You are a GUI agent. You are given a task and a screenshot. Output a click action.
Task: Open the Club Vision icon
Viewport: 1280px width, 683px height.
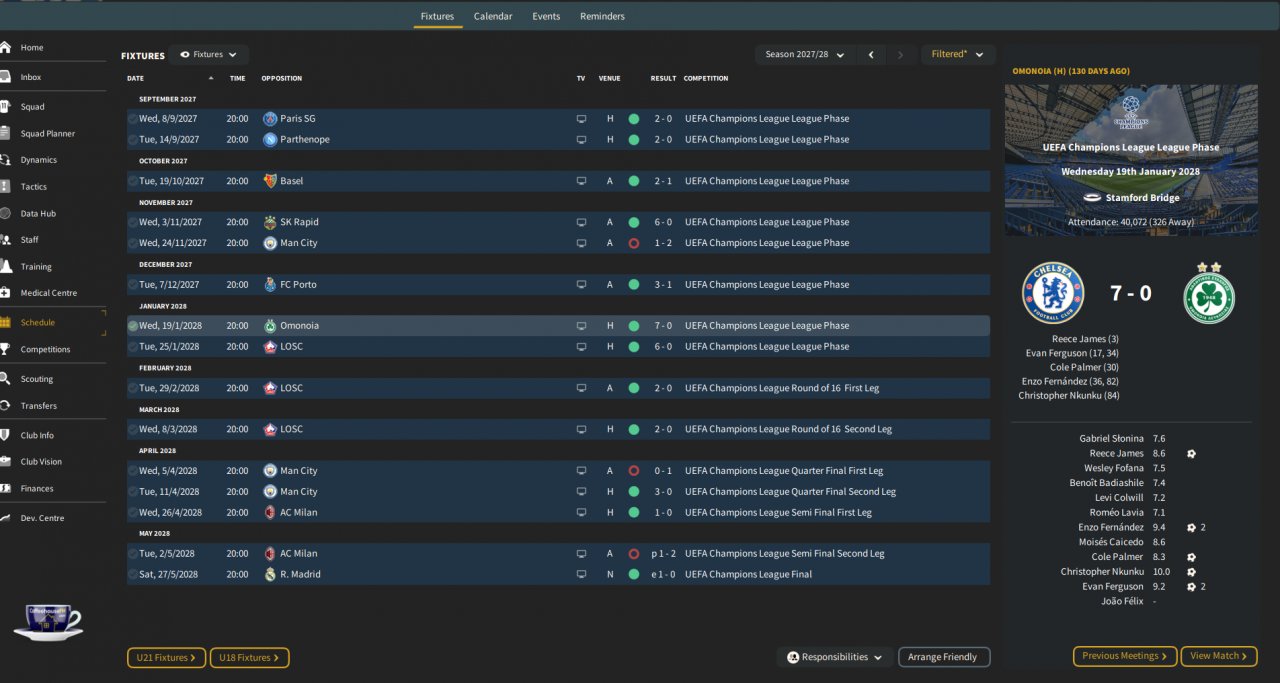[x=5, y=462]
